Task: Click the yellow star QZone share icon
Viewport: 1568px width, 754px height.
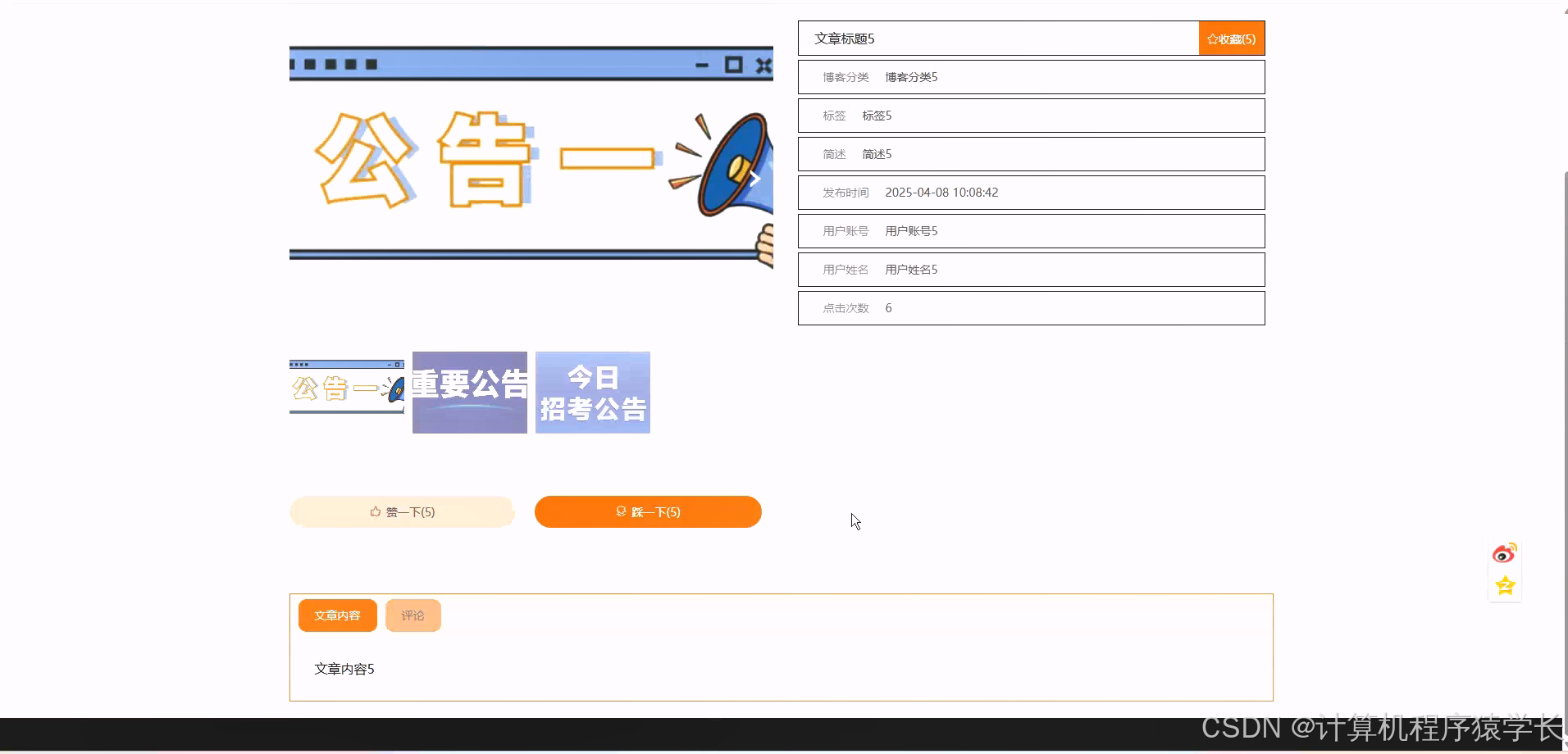Action: [x=1505, y=585]
